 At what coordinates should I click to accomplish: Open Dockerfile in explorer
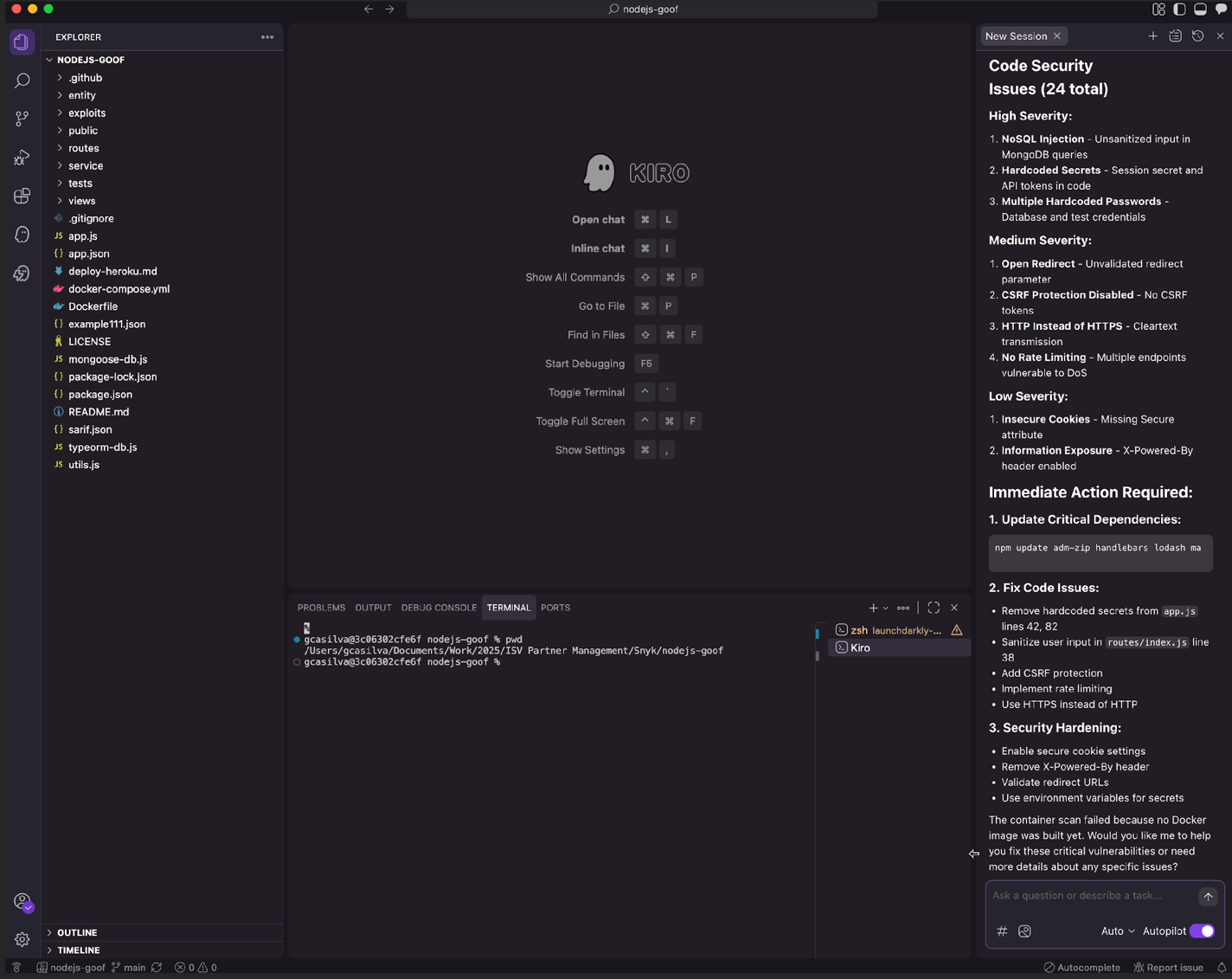[x=164, y=306]
